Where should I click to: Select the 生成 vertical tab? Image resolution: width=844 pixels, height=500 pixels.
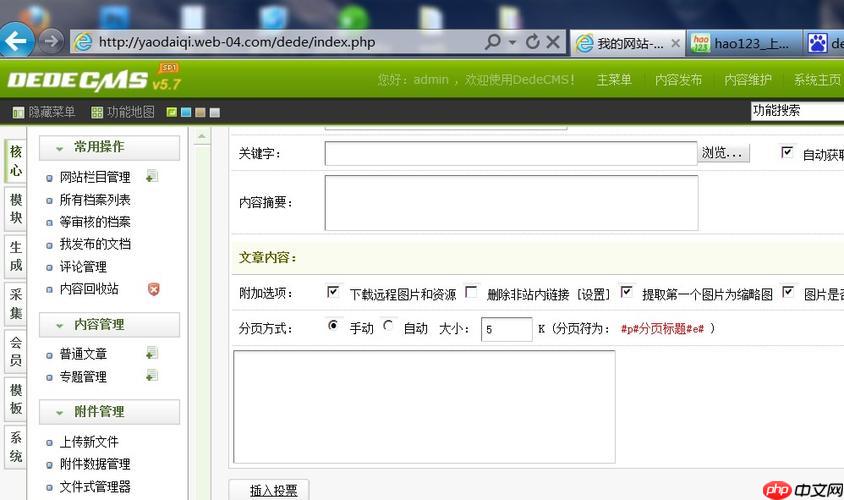pos(16,256)
